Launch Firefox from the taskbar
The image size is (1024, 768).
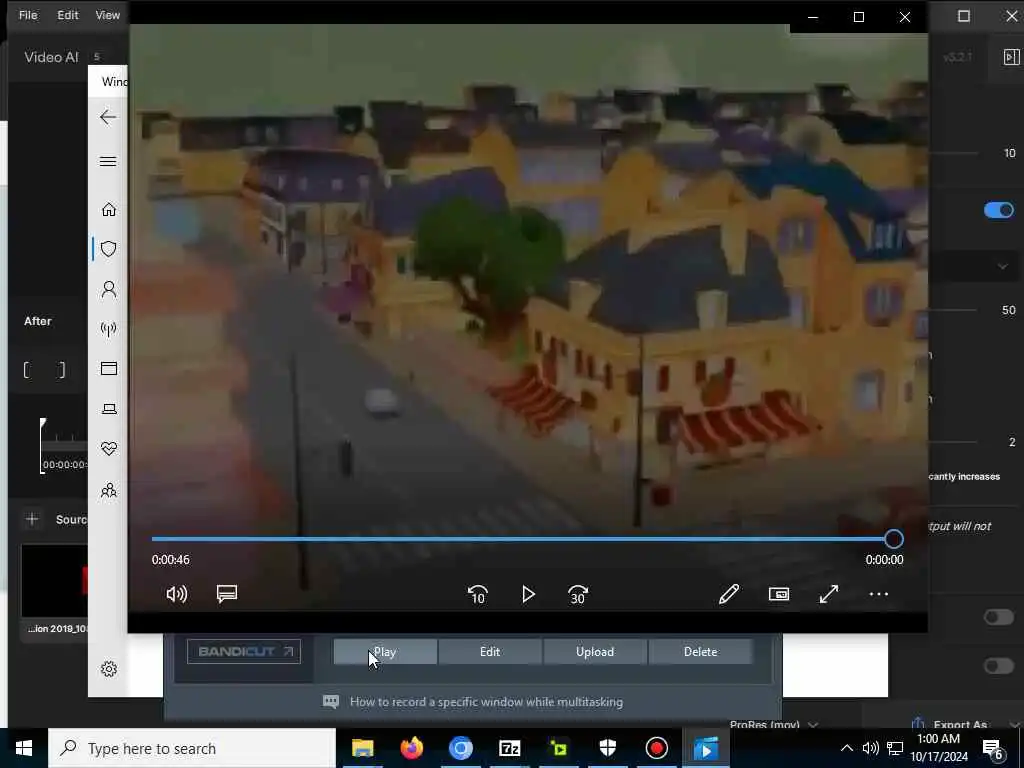click(x=411, y=748)
